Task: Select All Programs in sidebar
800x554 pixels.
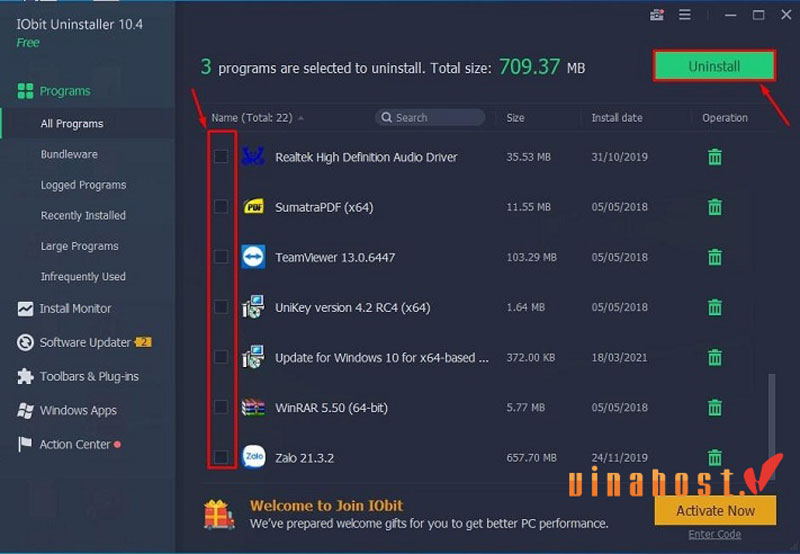Action: pyautogui.click(x=72, y=123)
